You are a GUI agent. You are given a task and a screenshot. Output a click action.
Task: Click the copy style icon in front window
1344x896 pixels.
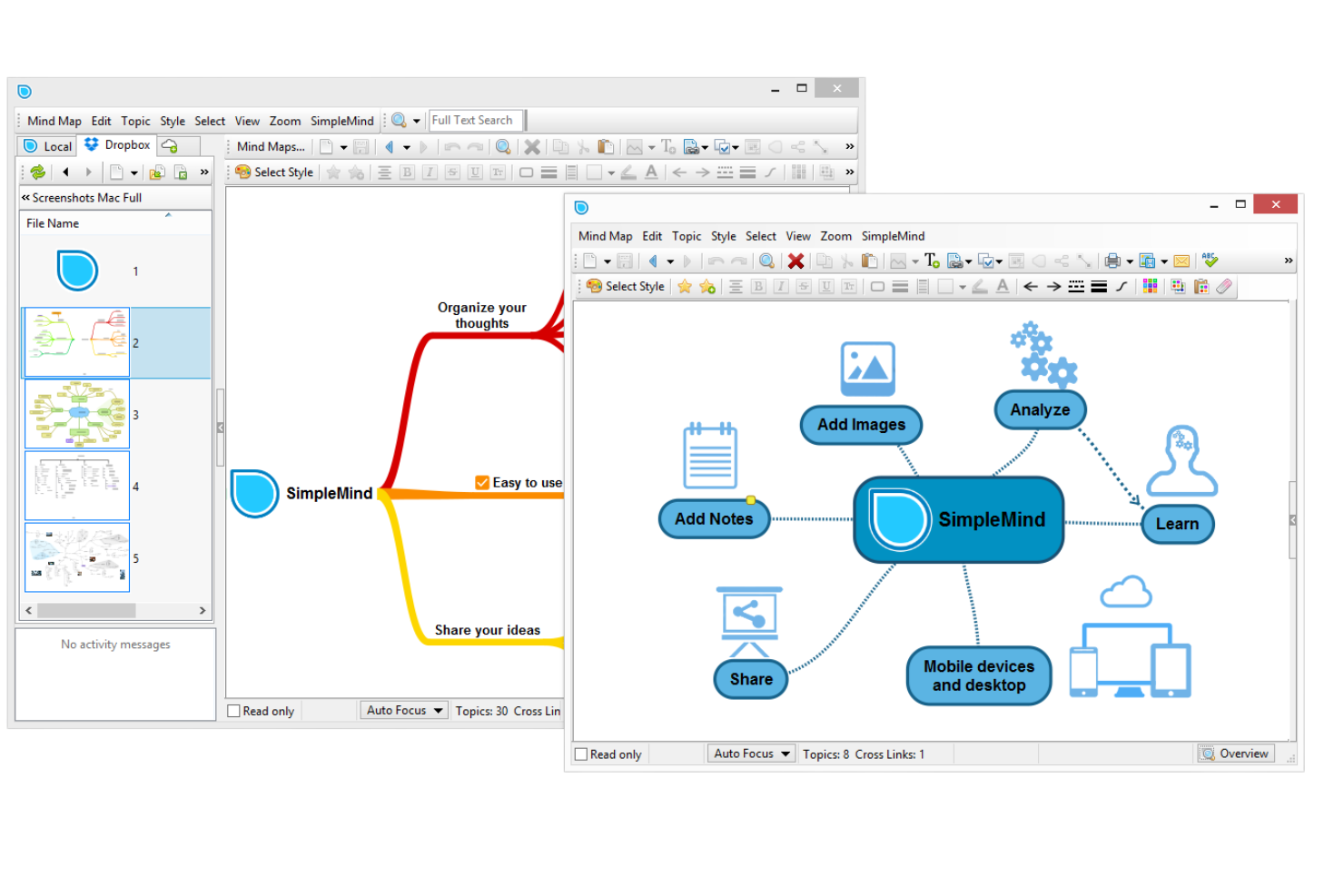point(1178,287)
